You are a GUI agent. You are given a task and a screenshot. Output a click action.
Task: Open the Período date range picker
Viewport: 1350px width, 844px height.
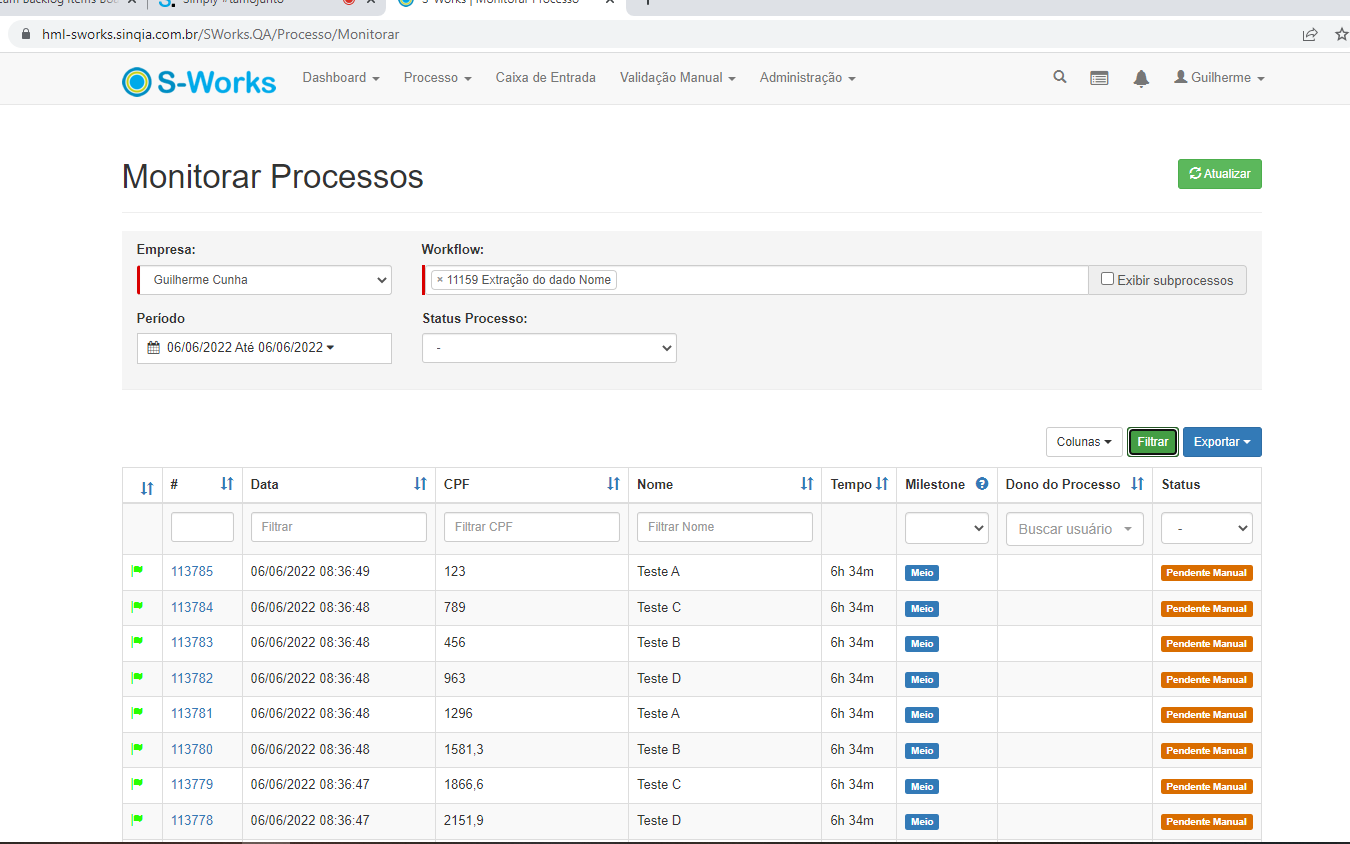pyautogui.click(x=264, y=348)
